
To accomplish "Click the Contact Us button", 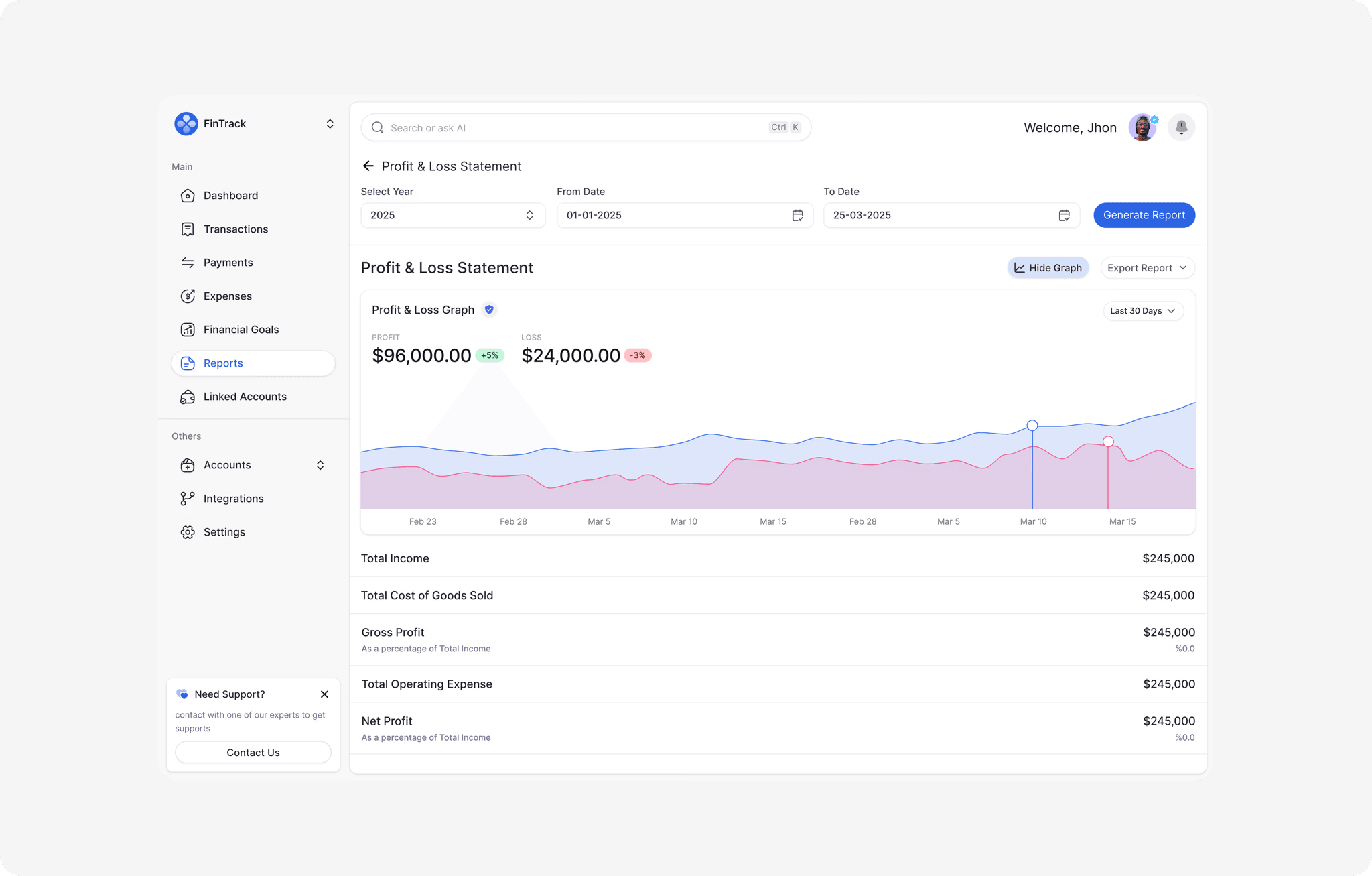I will (x=253, y=752).
